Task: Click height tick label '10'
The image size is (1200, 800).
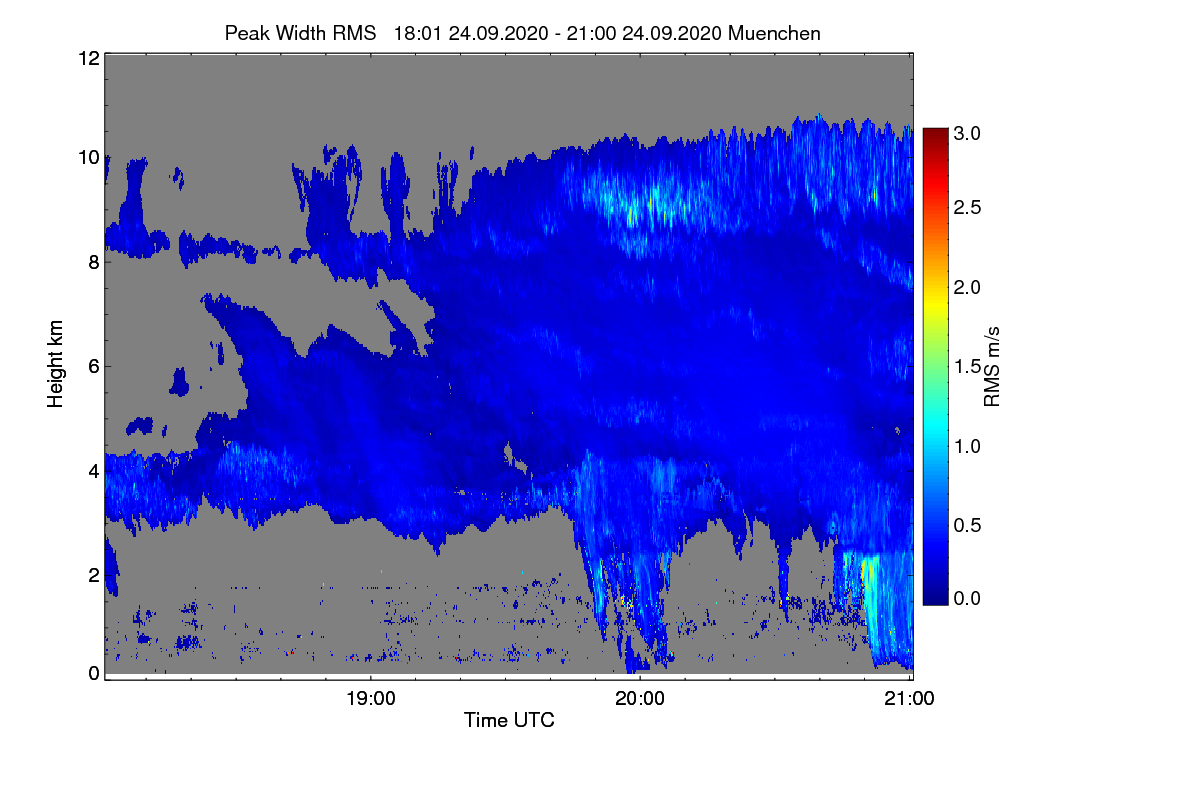Action: (x=88, y=157)
